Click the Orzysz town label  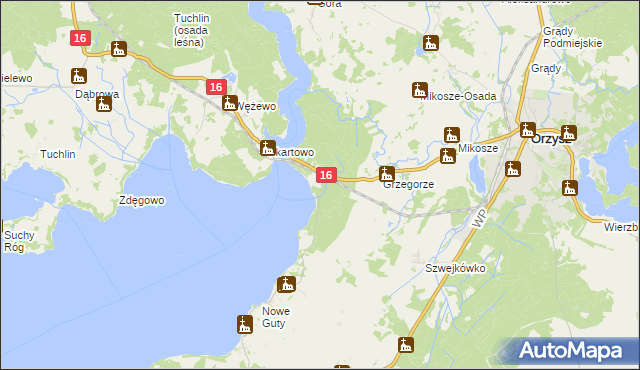tap(551, 139)
